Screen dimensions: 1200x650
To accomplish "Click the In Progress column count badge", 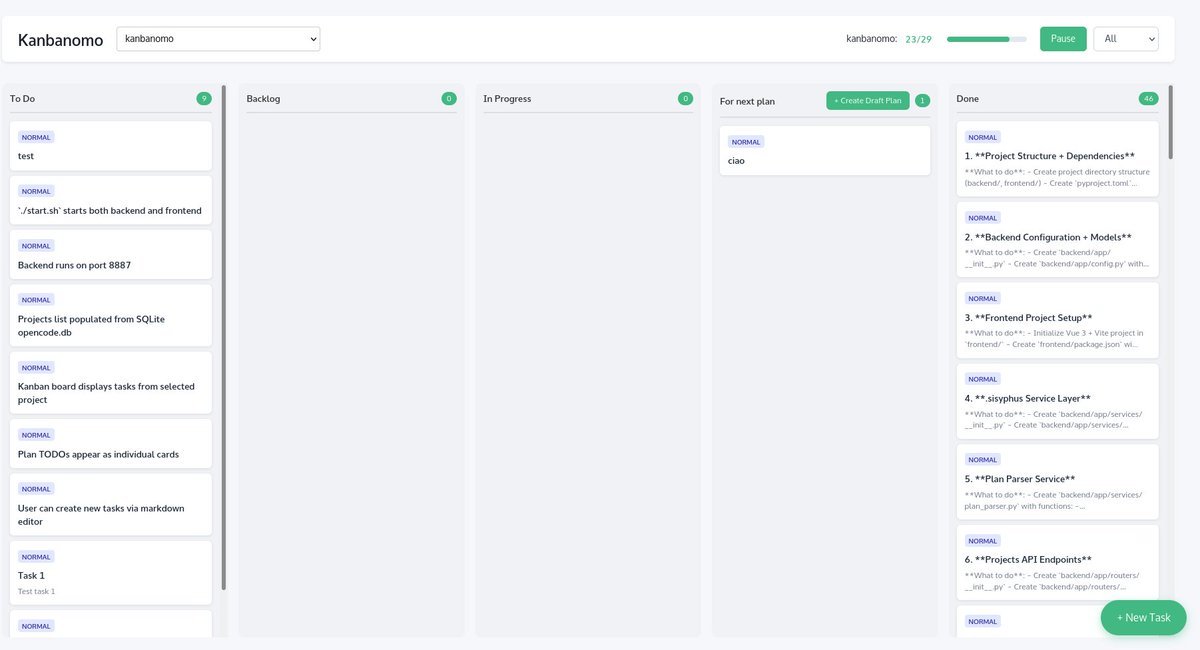I will pos(685,98).
